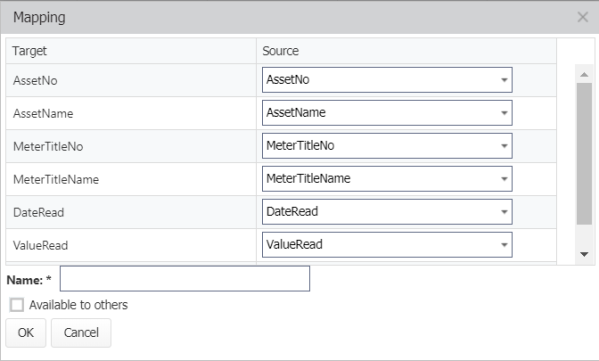Screen dimensions: 599x361
Task: Enable Available to others checkbox
Action: (17, 305)
